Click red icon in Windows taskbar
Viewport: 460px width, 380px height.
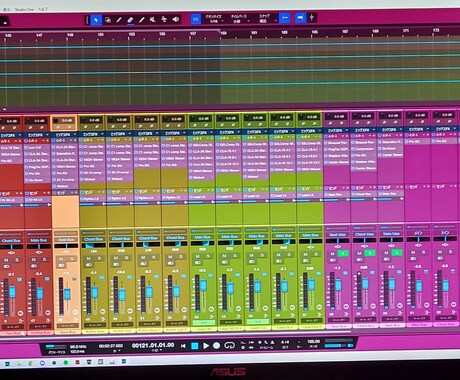coord(77,362)
